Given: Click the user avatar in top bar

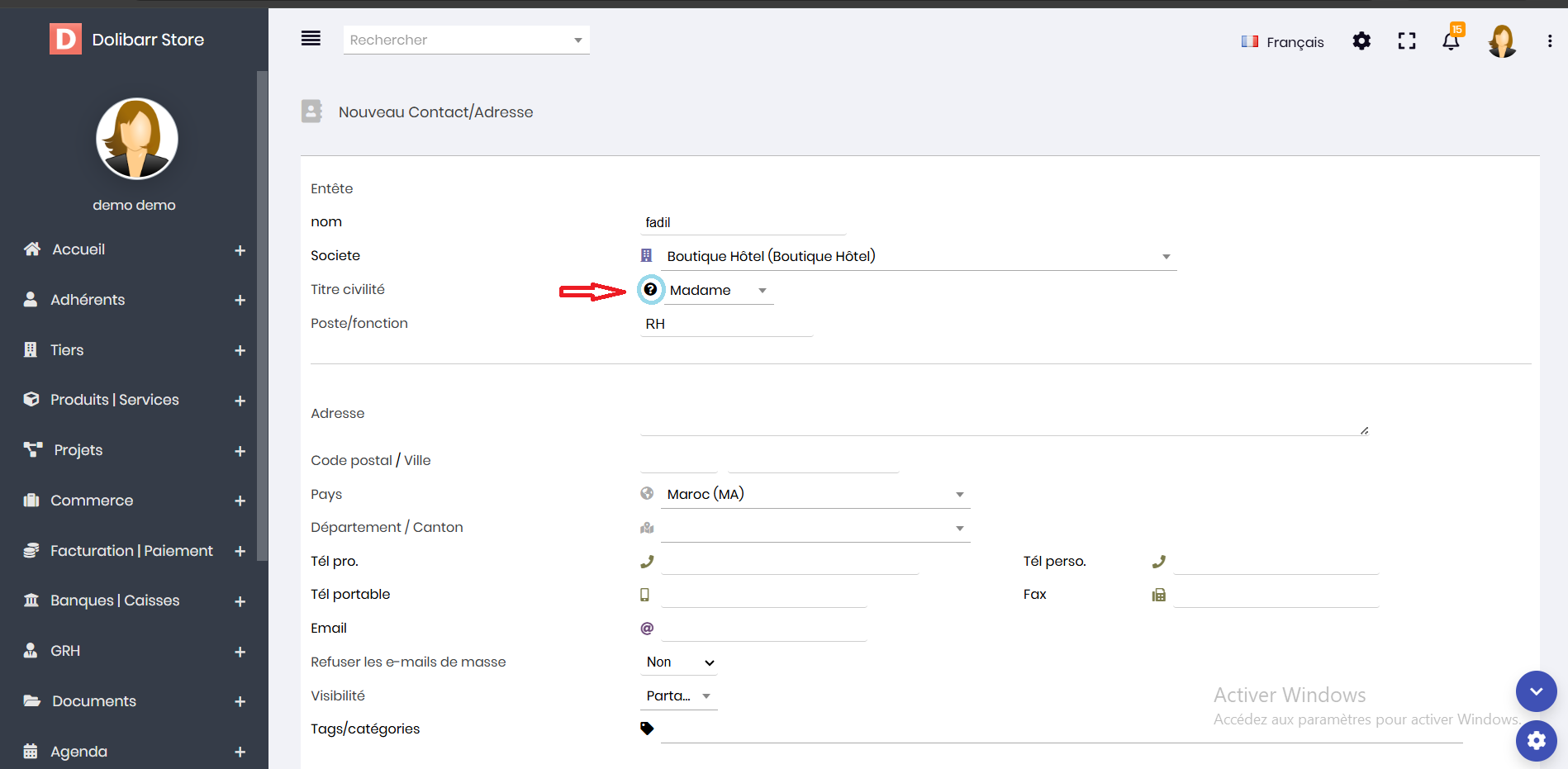Looking at the screenshot, I should click(1501, 41).
